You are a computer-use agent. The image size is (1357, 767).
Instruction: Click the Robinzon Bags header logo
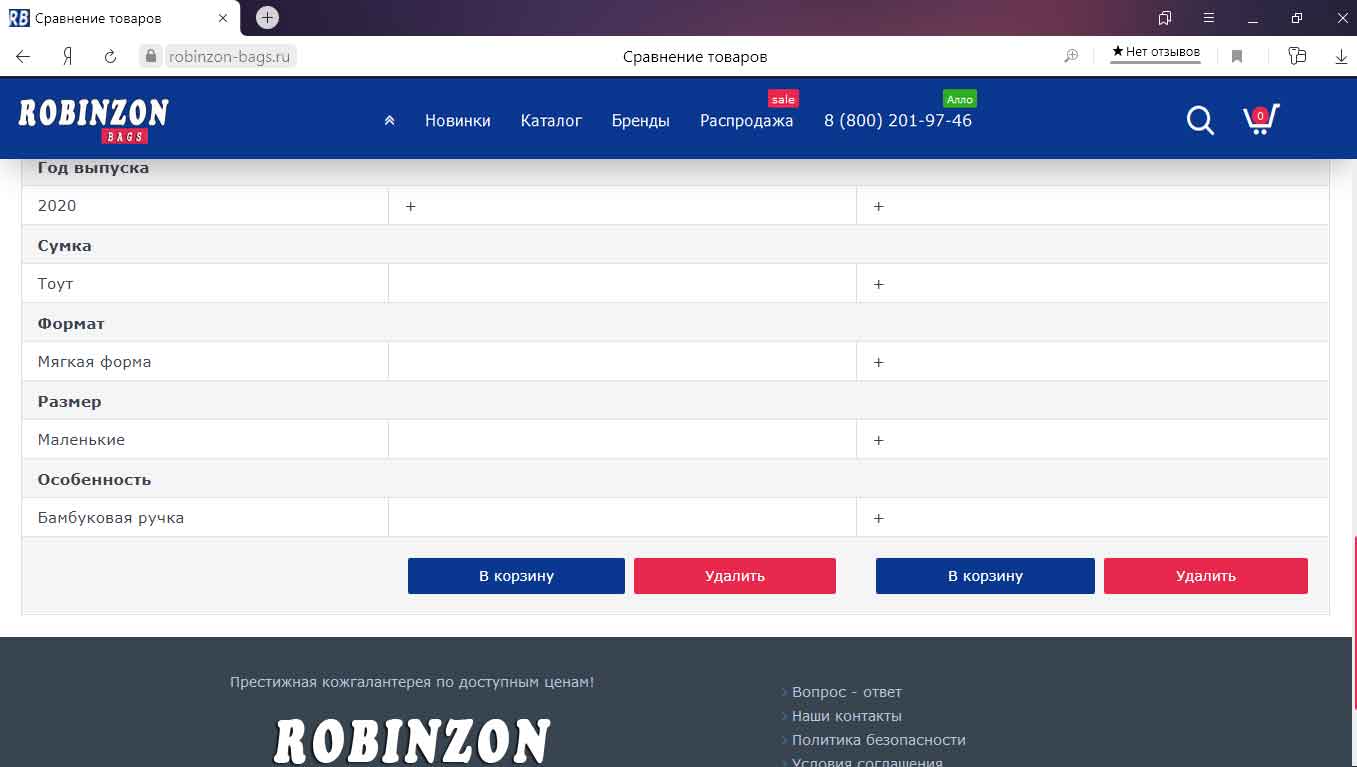coord(93,120)
